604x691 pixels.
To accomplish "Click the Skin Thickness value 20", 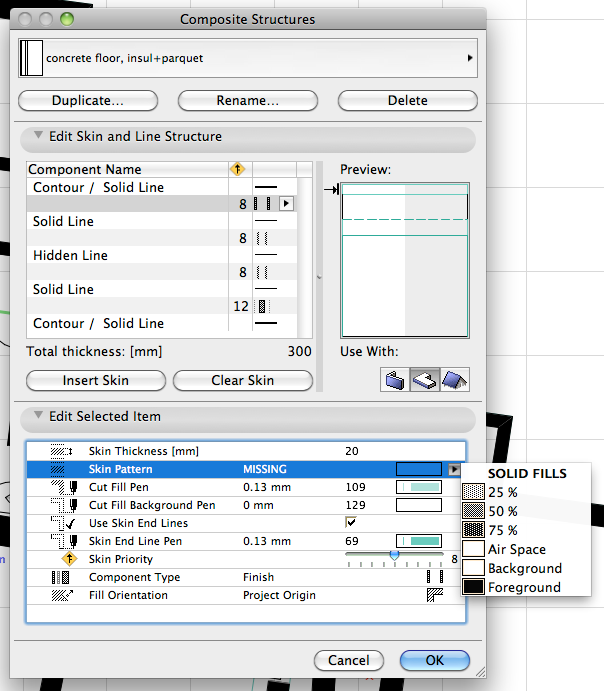I will (352, 451).
